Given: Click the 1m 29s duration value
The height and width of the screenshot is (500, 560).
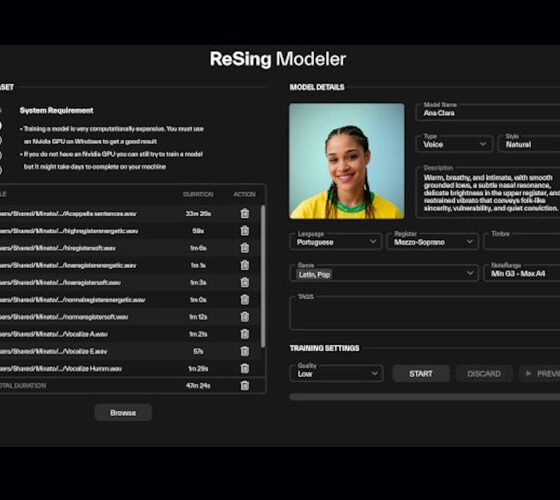Looking at the screenshot, I should (198, 368).
